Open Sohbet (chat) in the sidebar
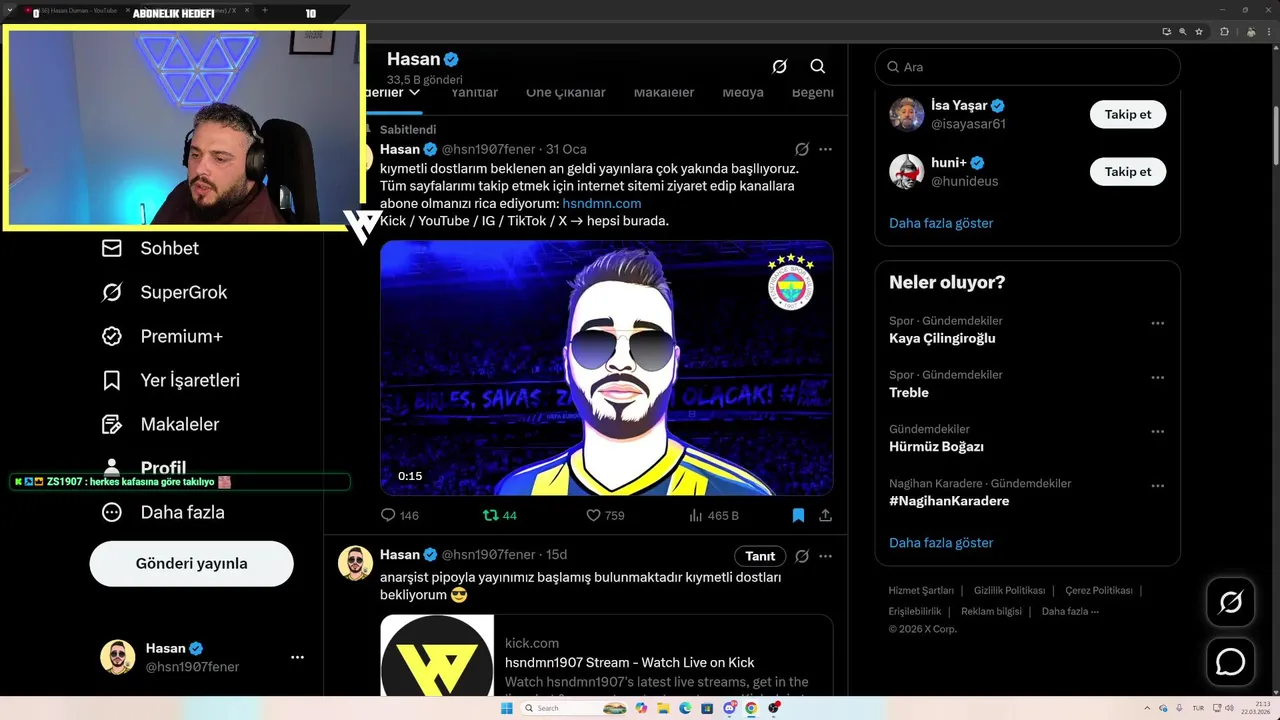This screenshot has height=720, width=1280. click(x=150, y=248)
